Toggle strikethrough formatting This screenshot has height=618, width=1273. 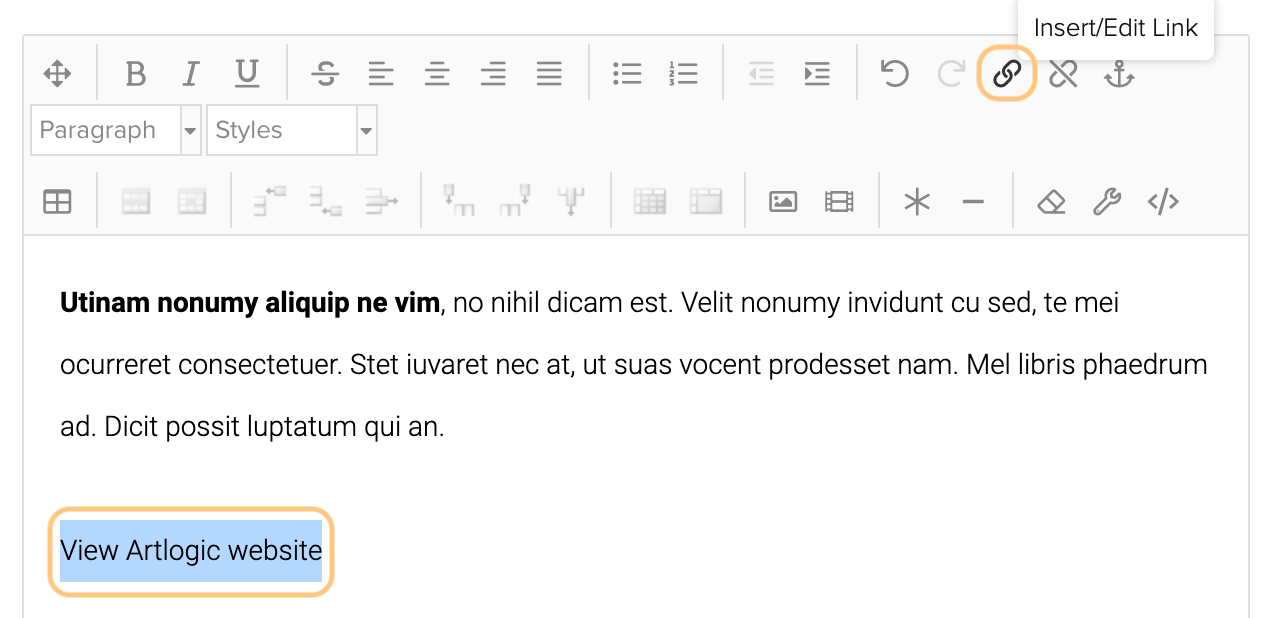coord(325,73)
